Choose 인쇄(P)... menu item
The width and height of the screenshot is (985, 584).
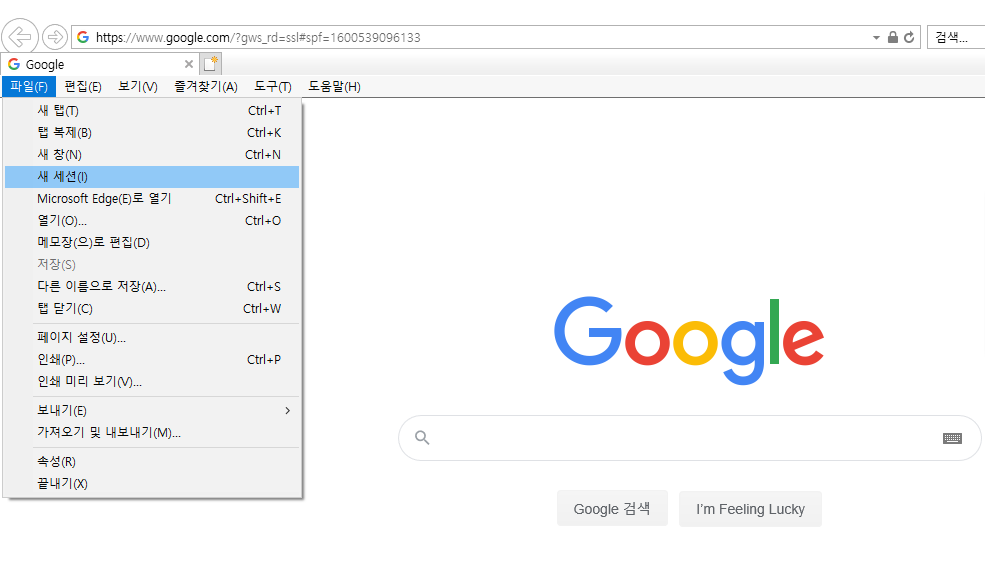[x=152, y=359]
